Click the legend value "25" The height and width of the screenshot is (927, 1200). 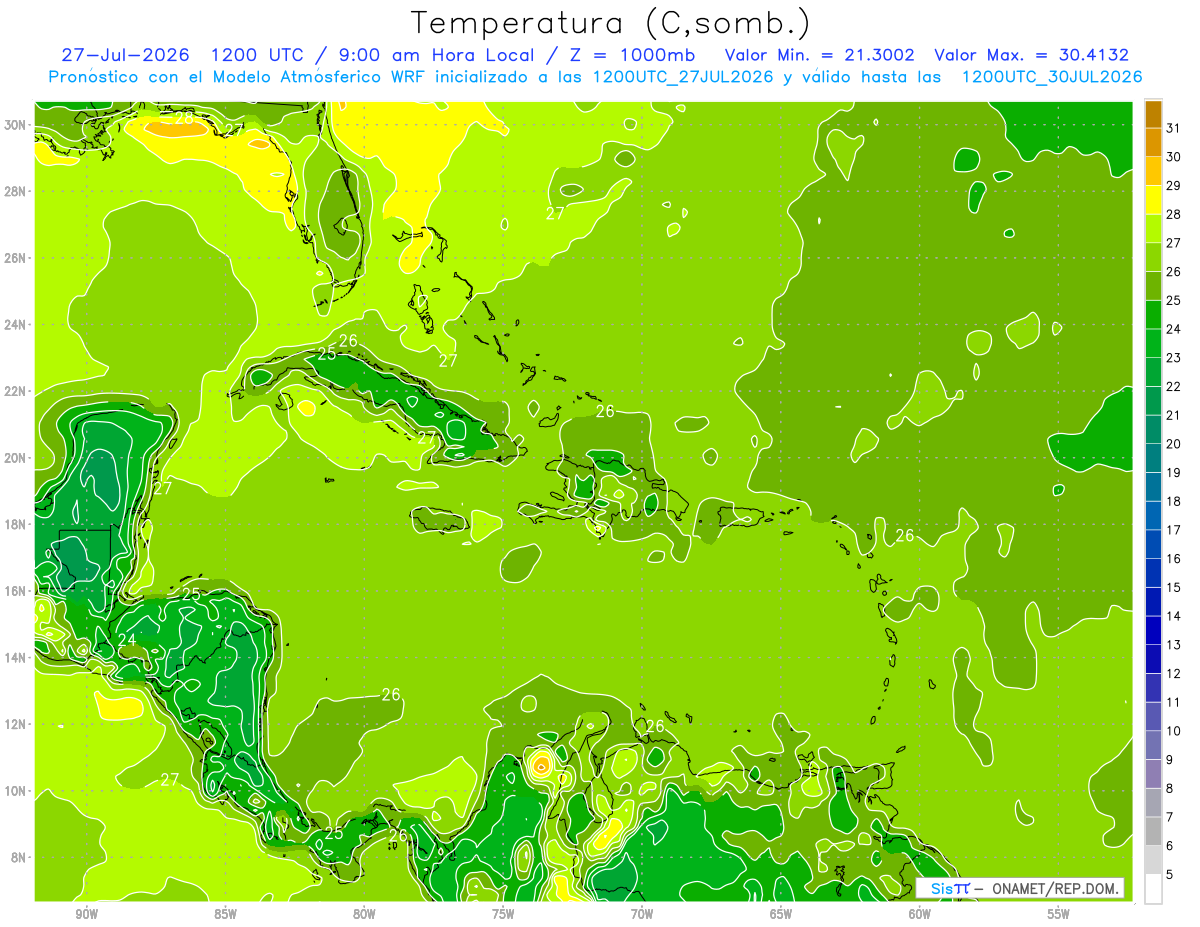tap(1173, 300)
